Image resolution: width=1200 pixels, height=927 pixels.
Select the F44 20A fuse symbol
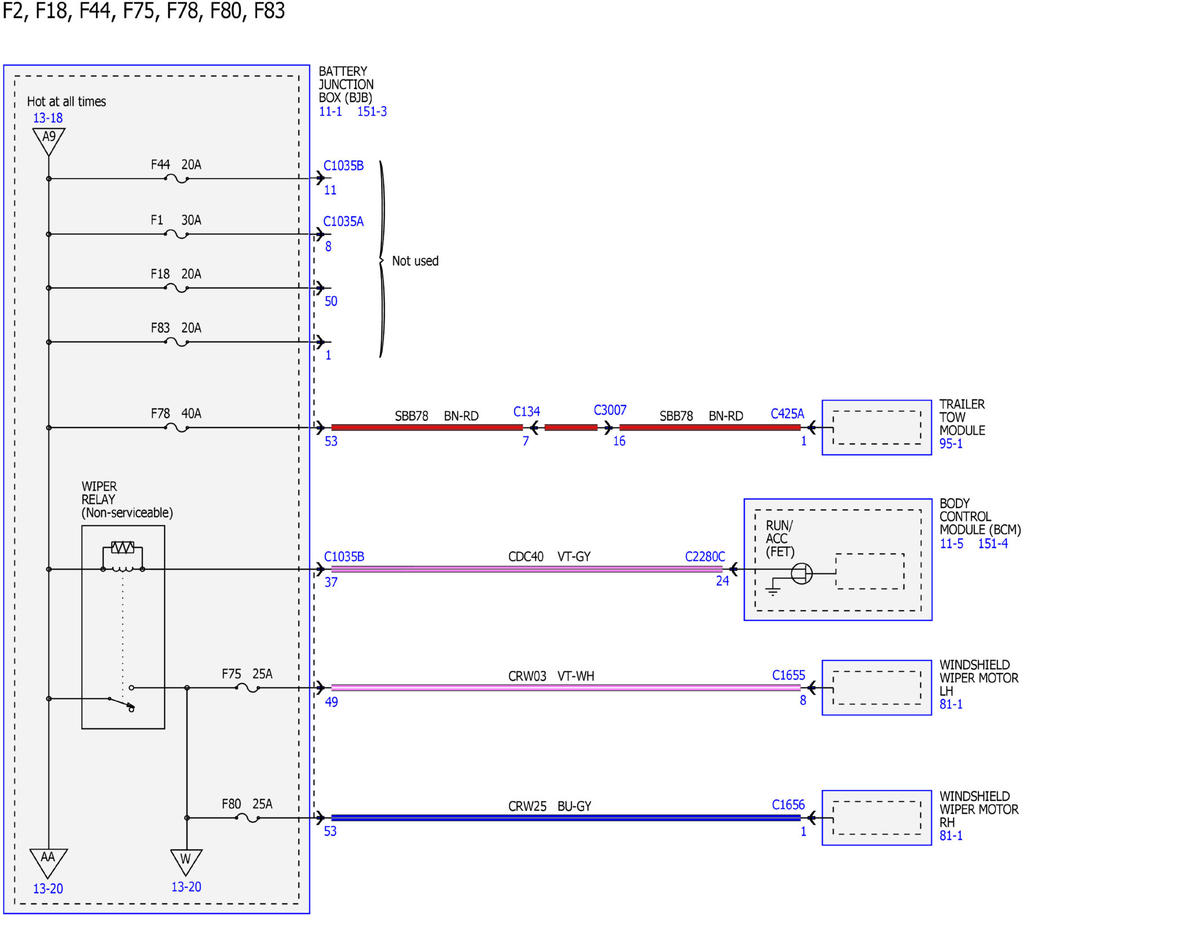pyautogui.click(x=176, y=180)
